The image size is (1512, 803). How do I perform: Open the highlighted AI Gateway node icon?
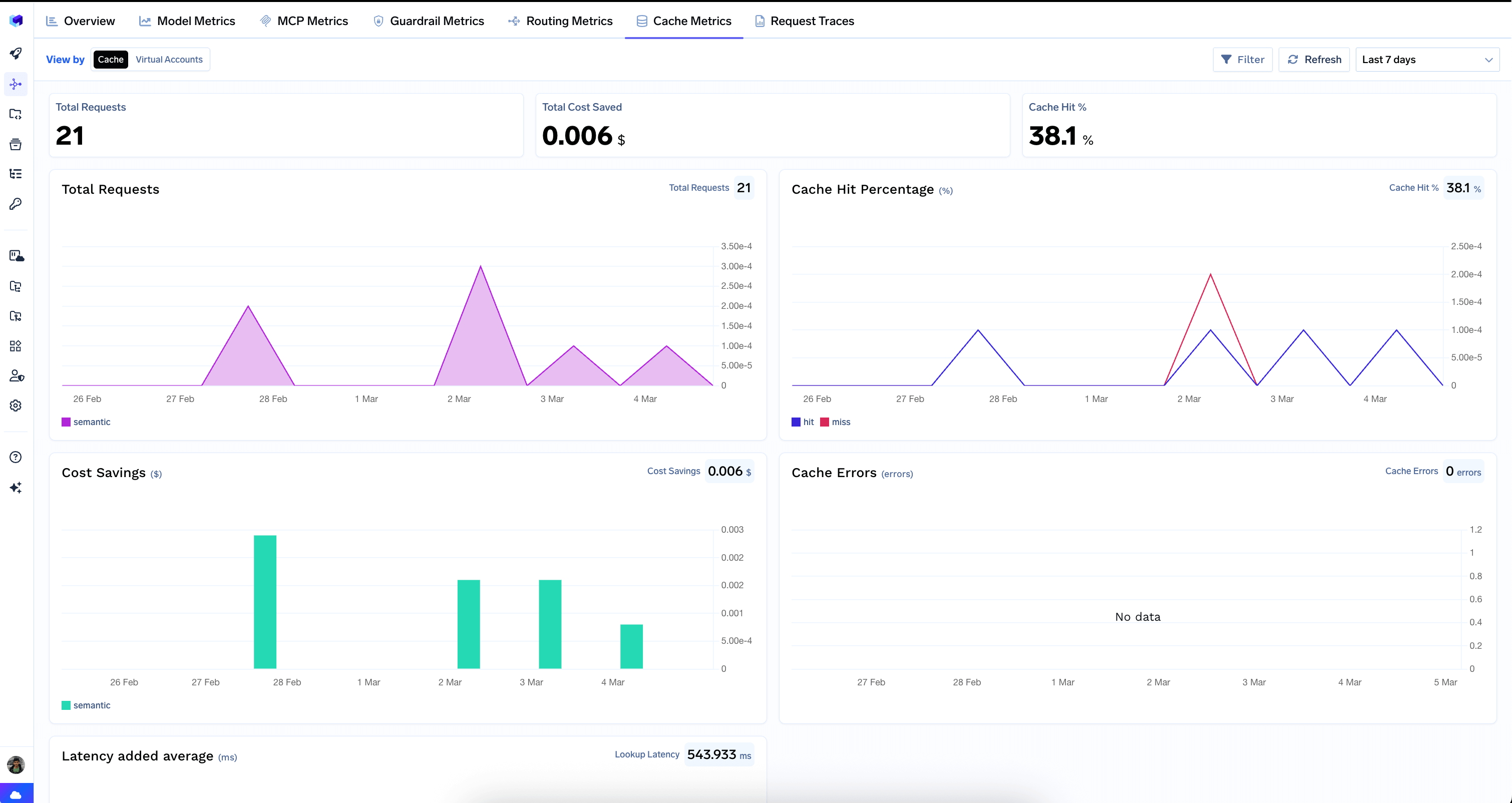coord(16,84)
